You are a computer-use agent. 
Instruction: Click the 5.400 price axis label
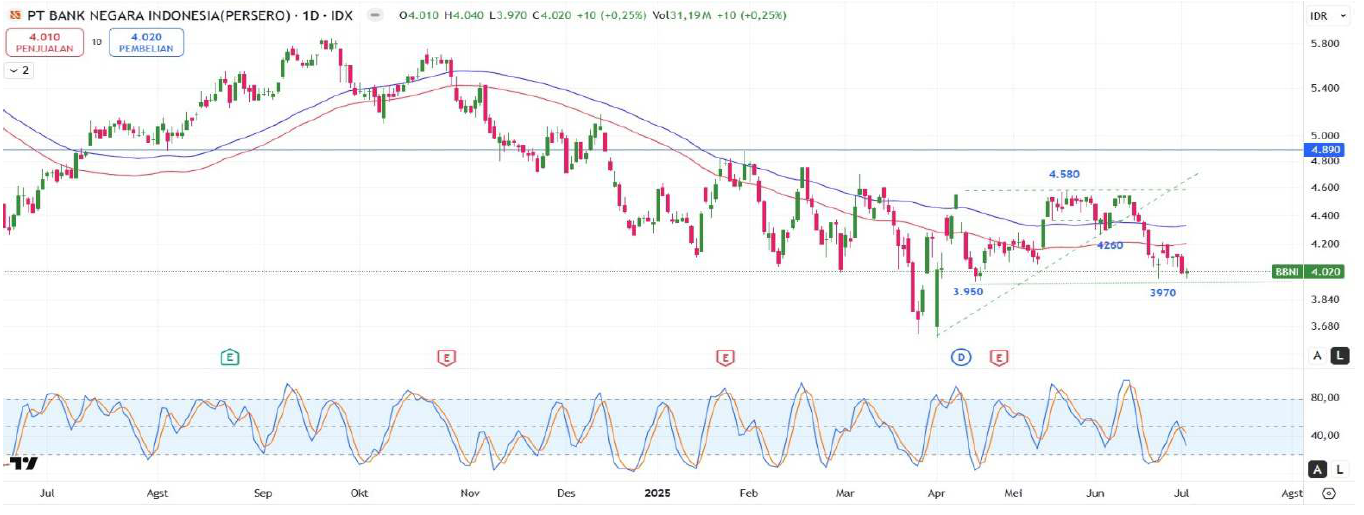tap(1325, 88)
